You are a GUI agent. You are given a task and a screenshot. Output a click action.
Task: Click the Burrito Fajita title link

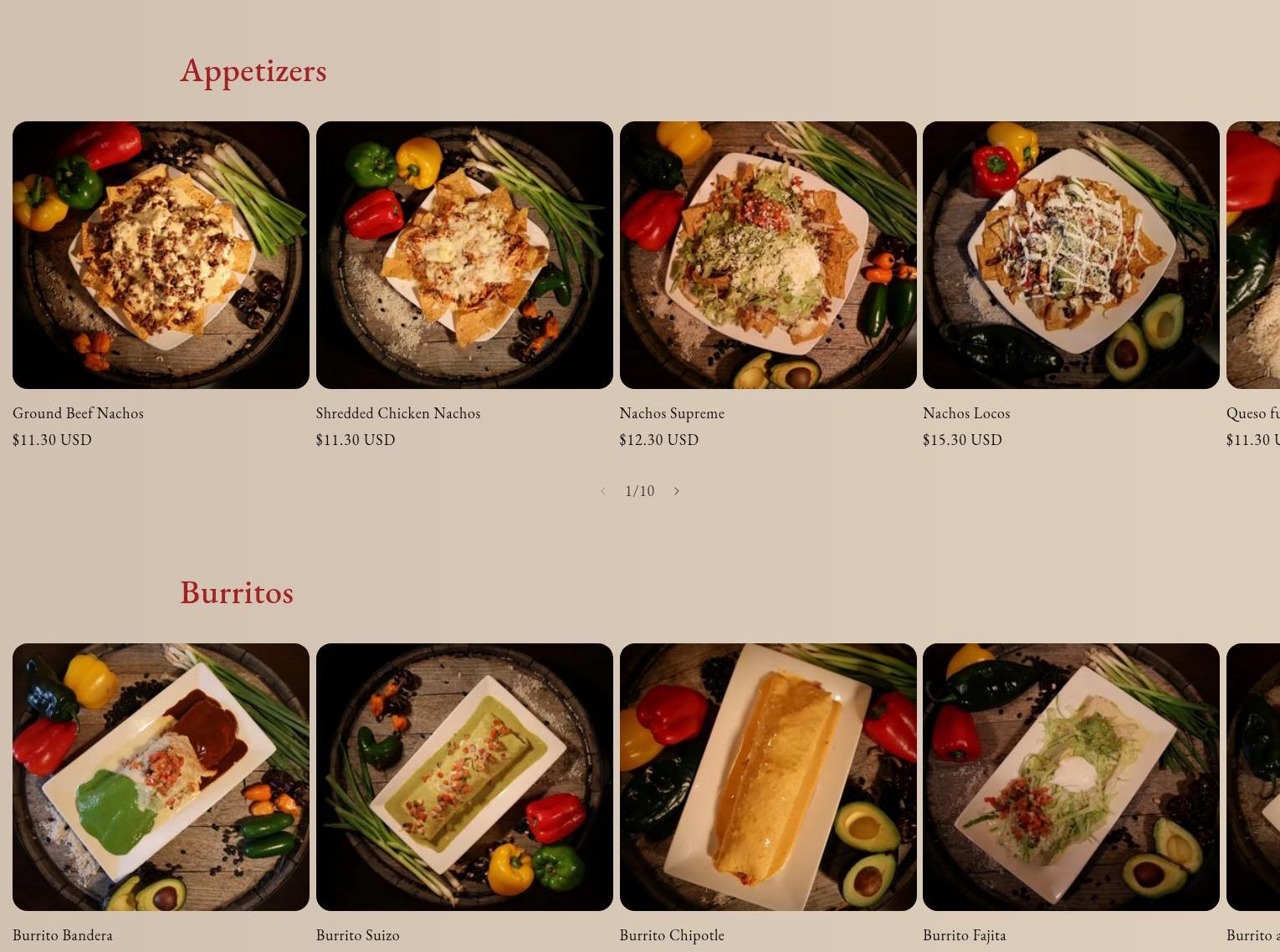(965, 935)
